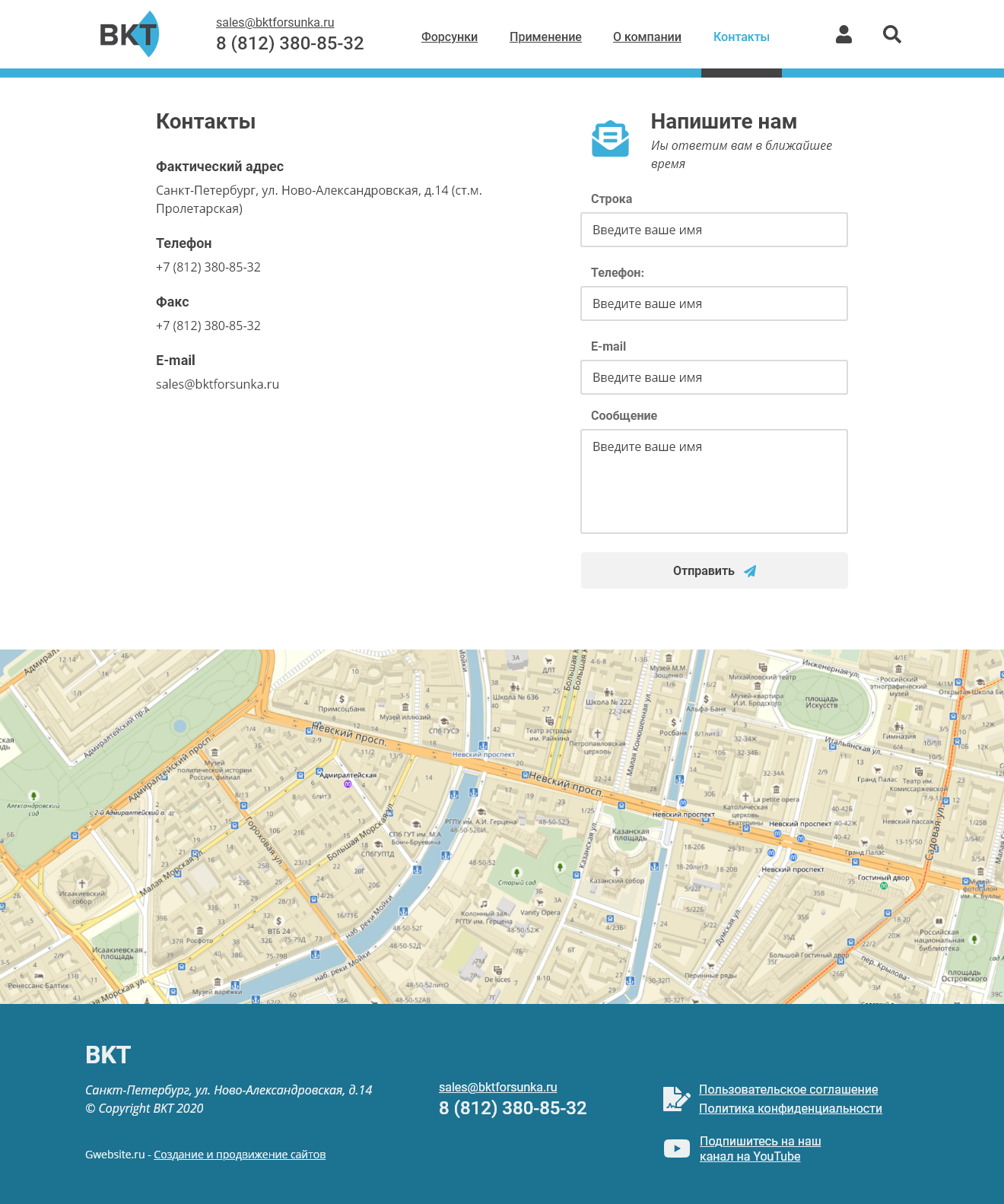The height and width of the screenshot is (1204, 1004).
Task: Open the search magnifier icon
Action: pyautogui.click(x=892, y=34)
